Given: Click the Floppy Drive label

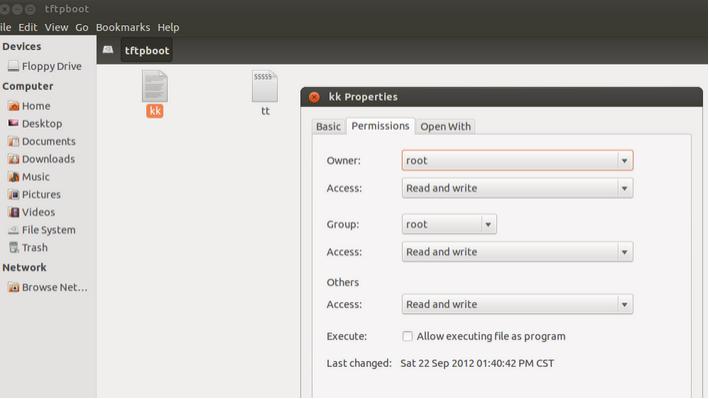Looking at the screenshot, I should (52, 66).
